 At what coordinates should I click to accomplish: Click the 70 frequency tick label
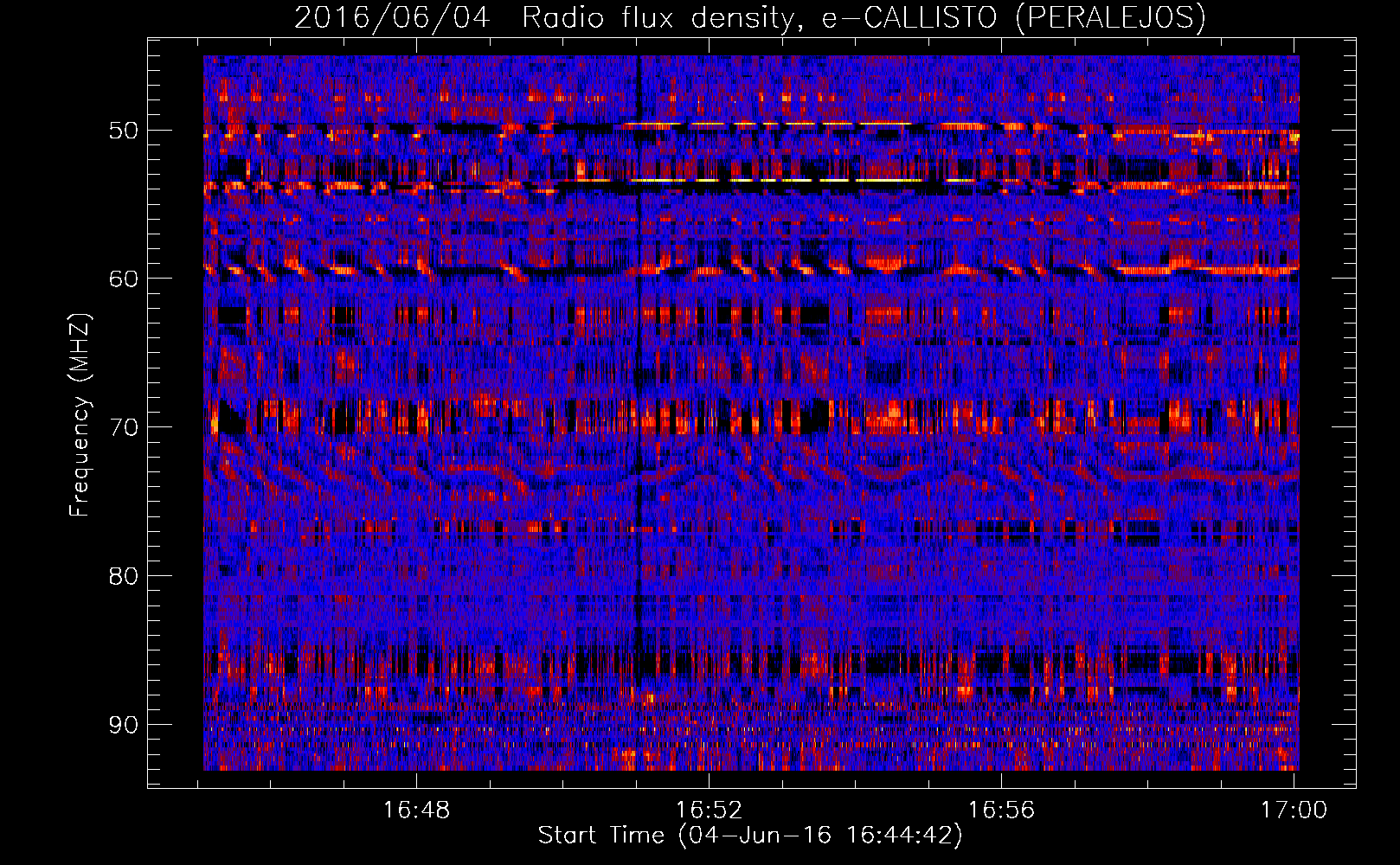(123, 427)
